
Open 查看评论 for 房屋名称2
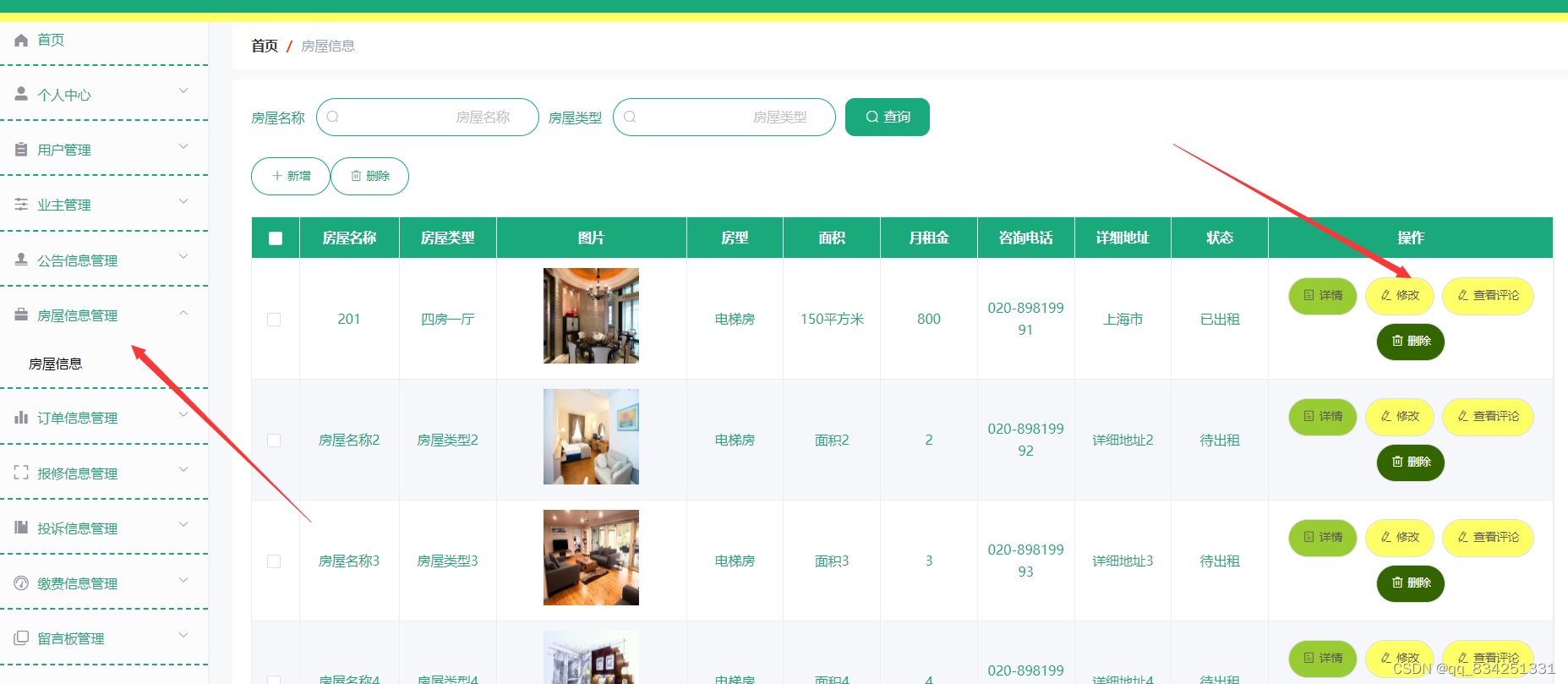click(1488, 417)
